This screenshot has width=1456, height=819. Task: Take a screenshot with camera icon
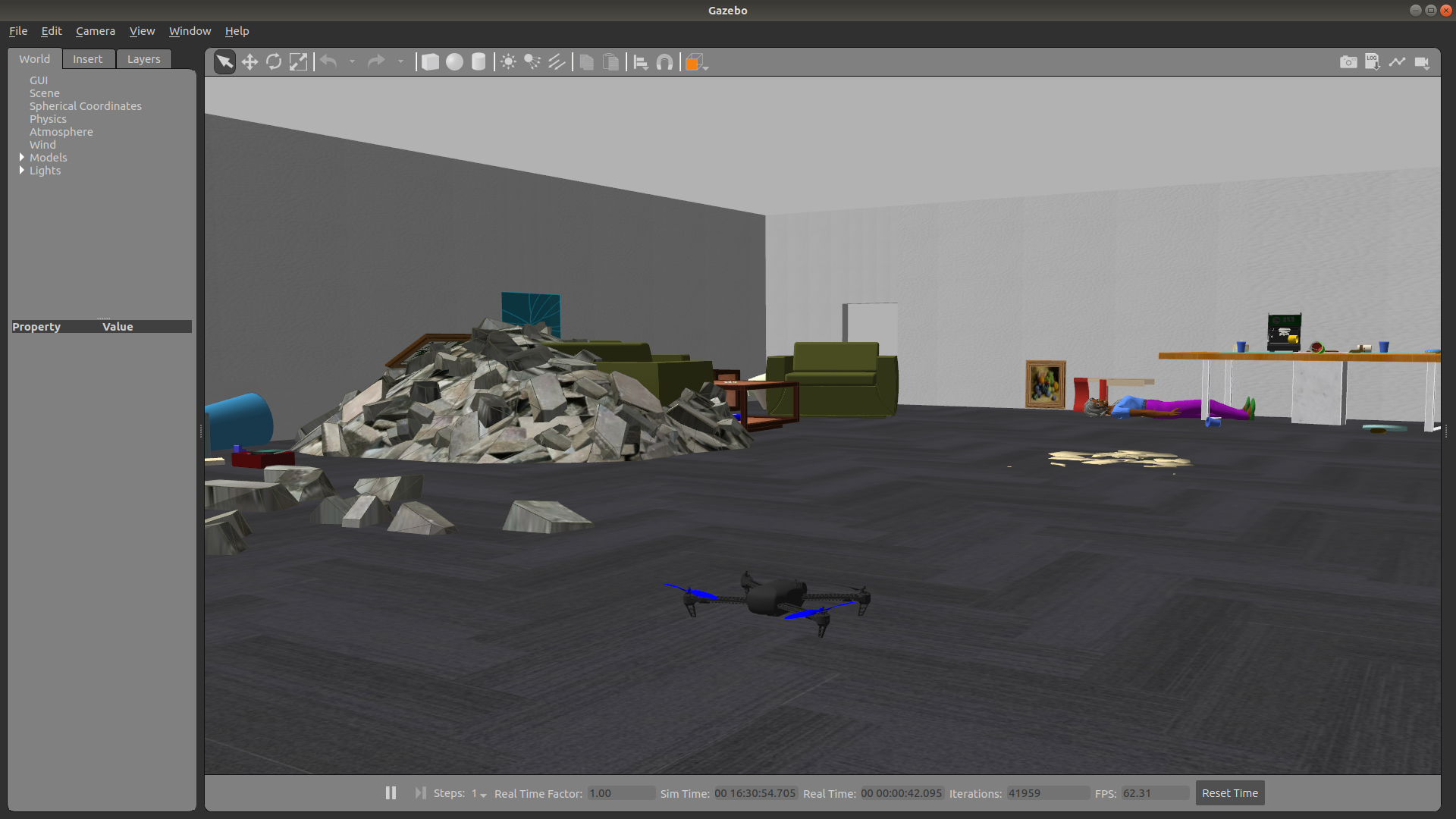click(x=1348, y=62)
